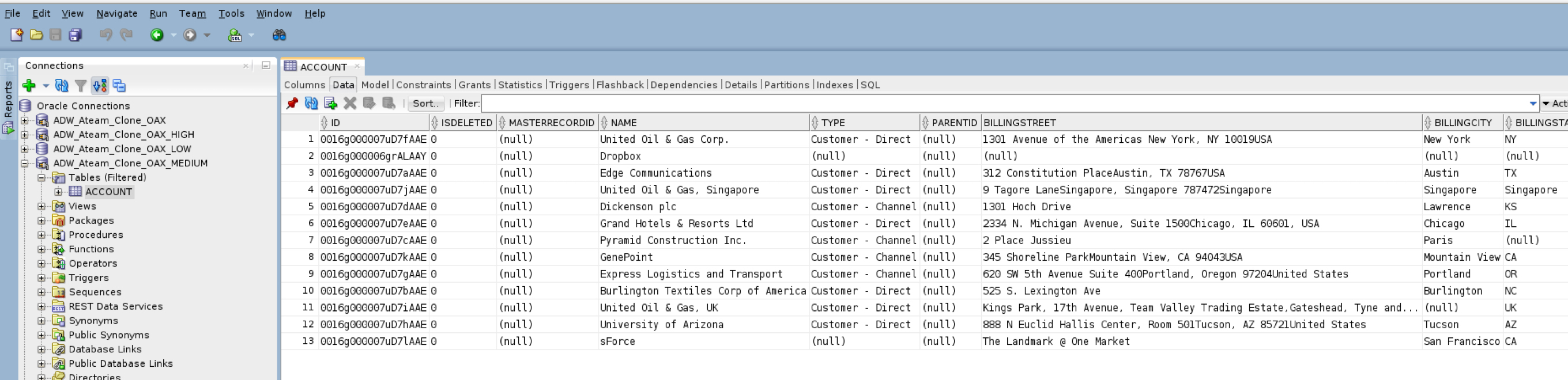Click Insert Row icon in data toolbar
Image resolution: width=1568 pixels, height=380 pixels.
330,104
